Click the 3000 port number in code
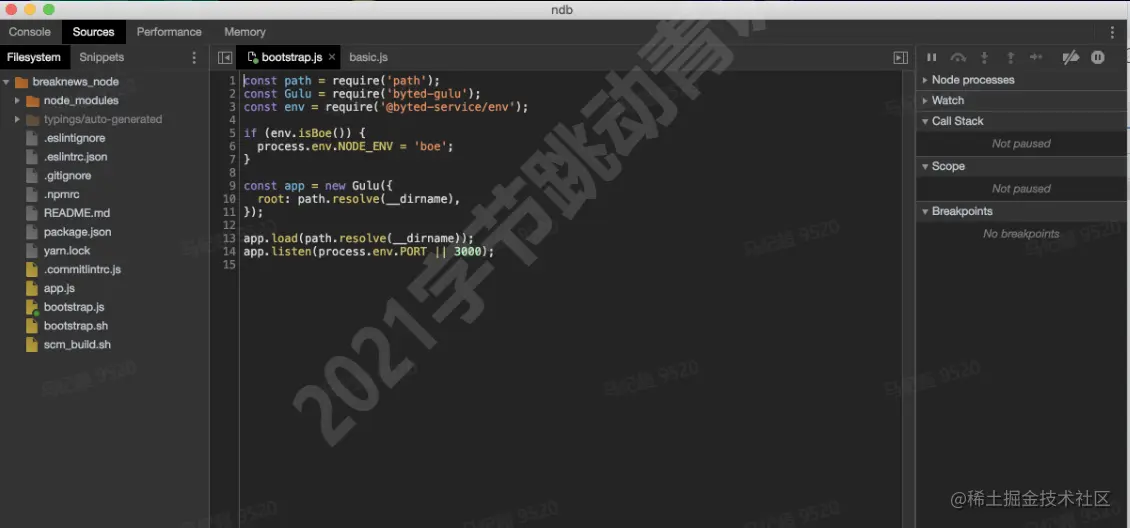The width and height of the screenshot is (1130, 528). click(467, 251)
